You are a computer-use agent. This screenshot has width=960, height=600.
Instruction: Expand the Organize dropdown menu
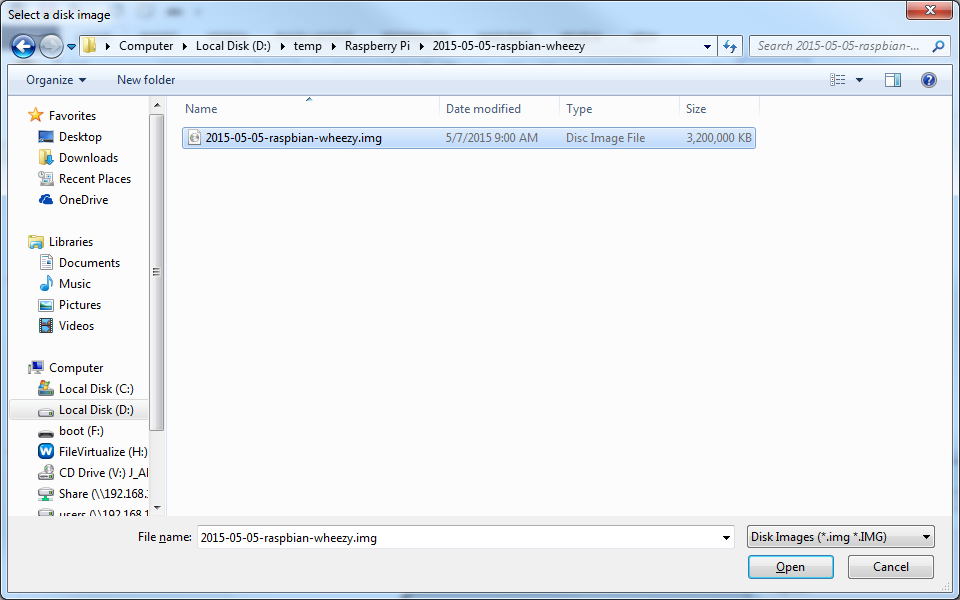56,80
